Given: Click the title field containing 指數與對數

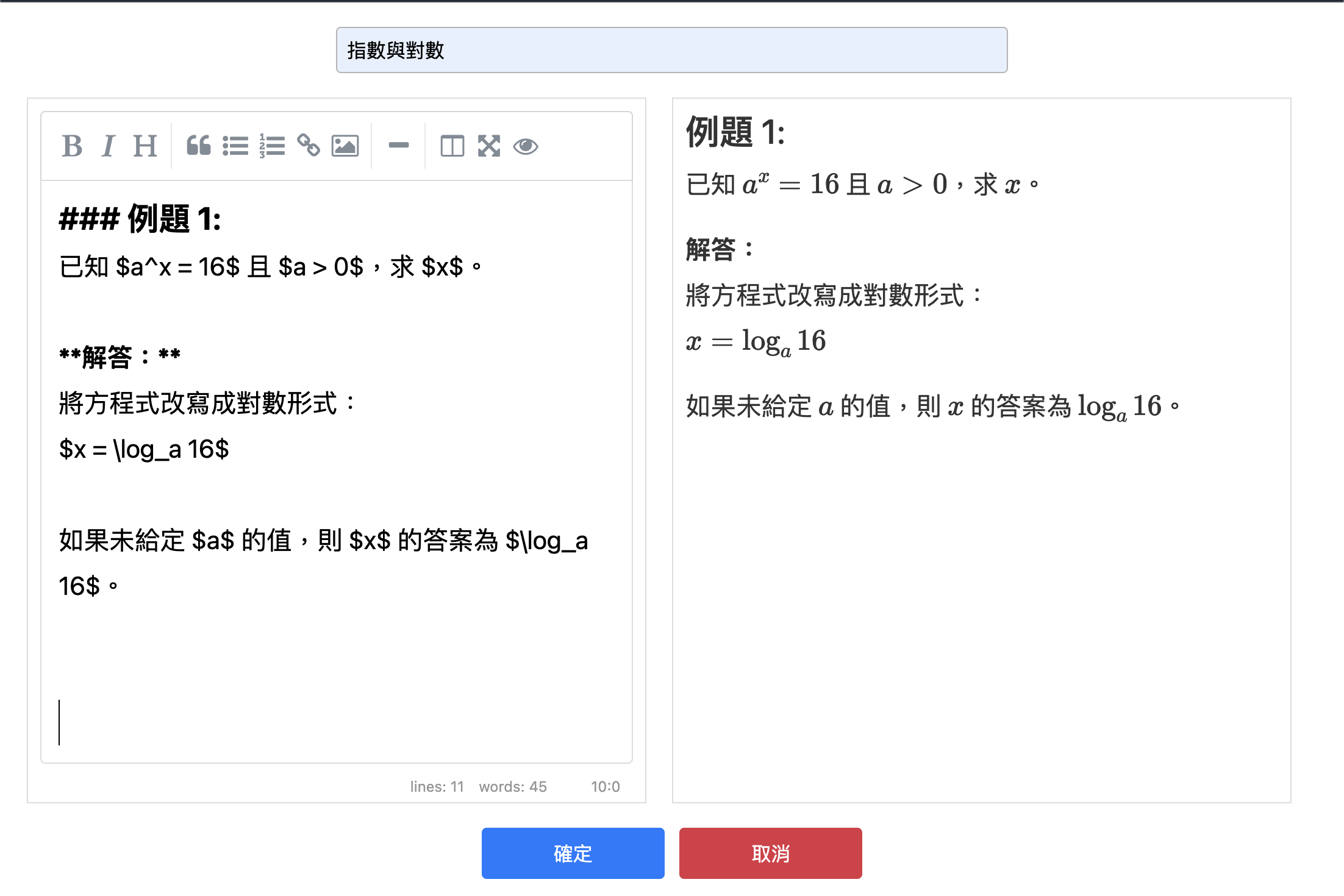Looking at the screenshot, I should coord(671,50).
